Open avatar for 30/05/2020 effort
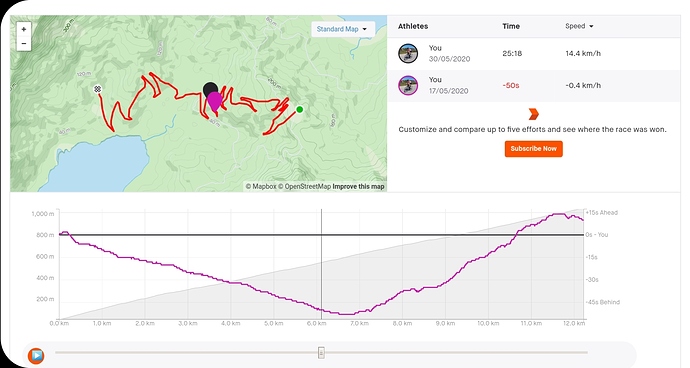 coord(408,53)
